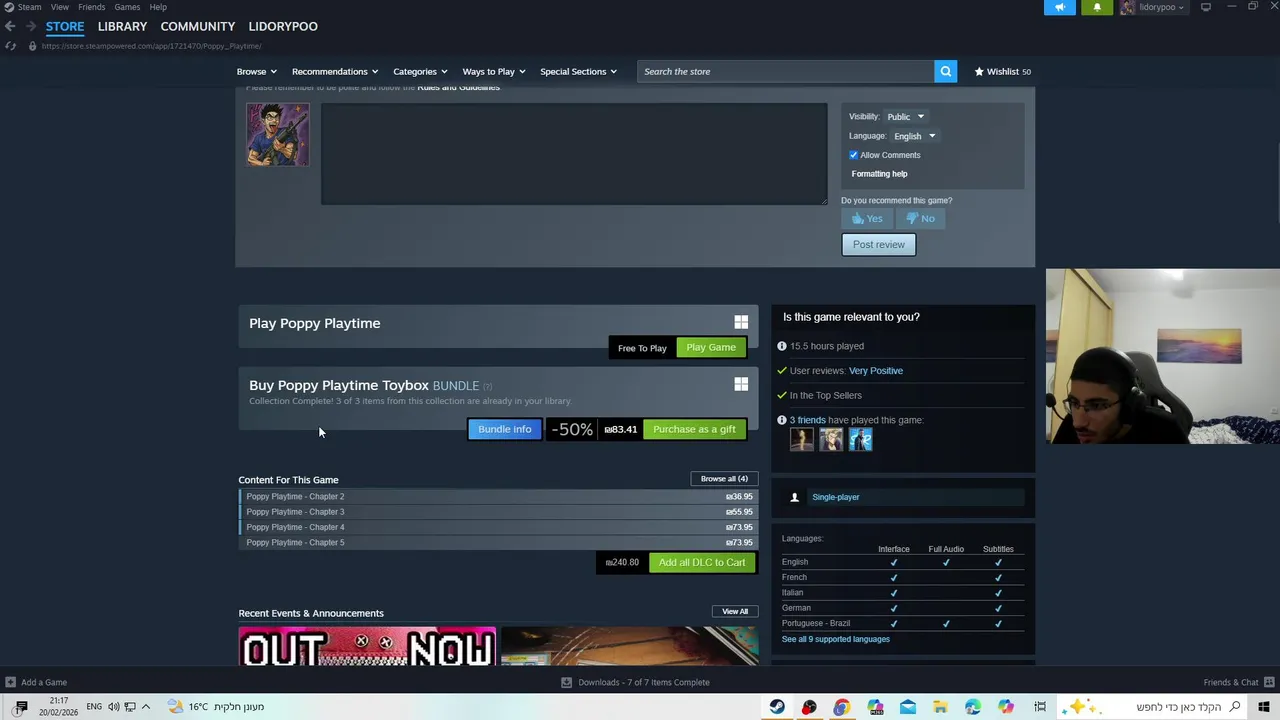Click the Windows icon beside Play Poppy Playtime
This screenshot has width=1280, height=720.
[741, 322]
